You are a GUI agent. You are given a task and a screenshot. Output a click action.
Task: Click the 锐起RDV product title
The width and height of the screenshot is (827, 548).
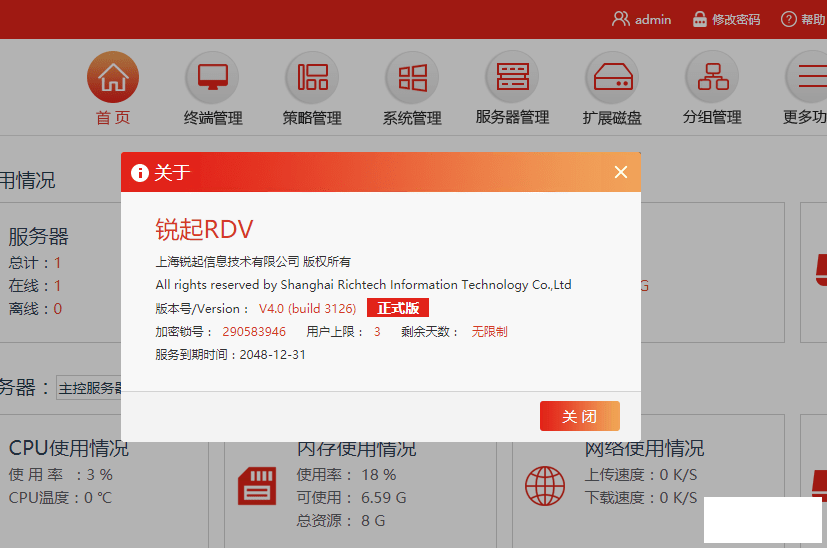[x=204, y=229]
